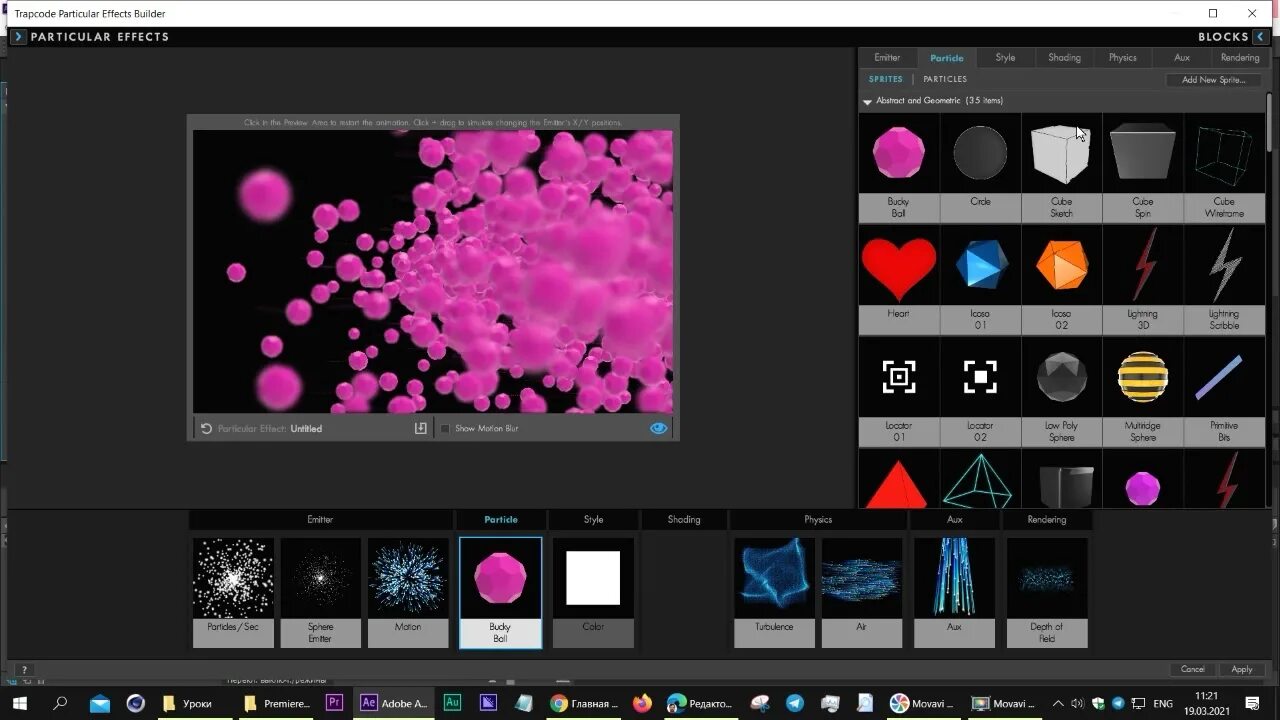This screenshot has height=720, width=1280.
Task: Open the Shading tab in Blocks panel
Action: click(x=1064, y=58)
